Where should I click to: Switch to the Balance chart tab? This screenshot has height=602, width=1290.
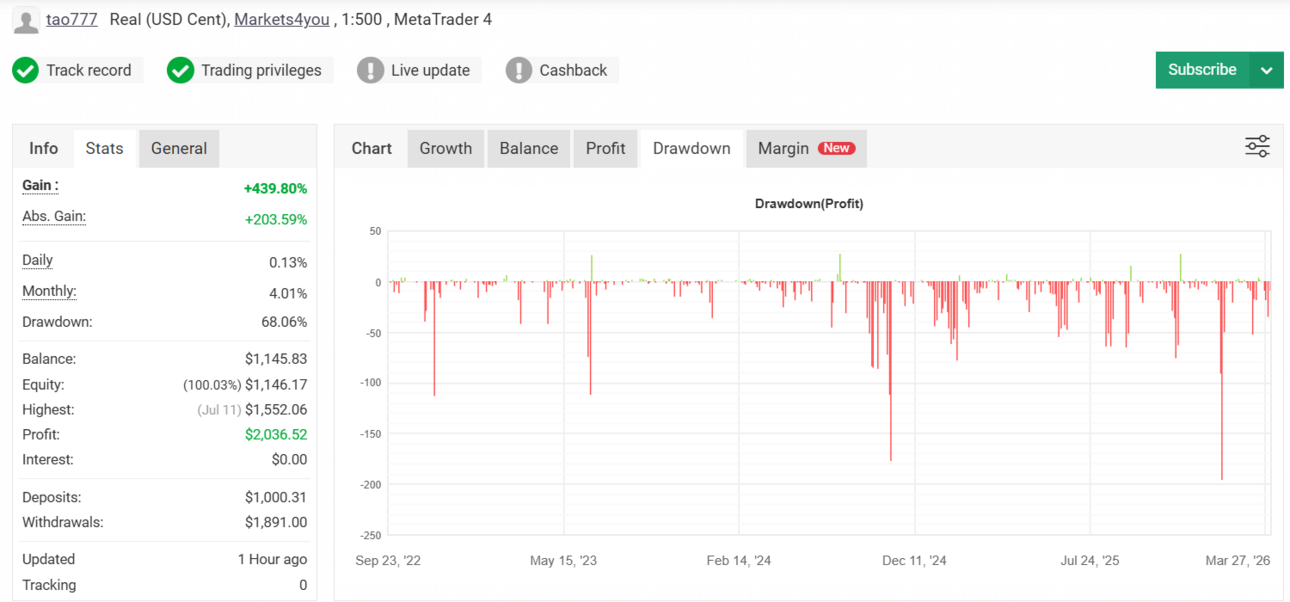pyautogui.click(x=529, y=148)
